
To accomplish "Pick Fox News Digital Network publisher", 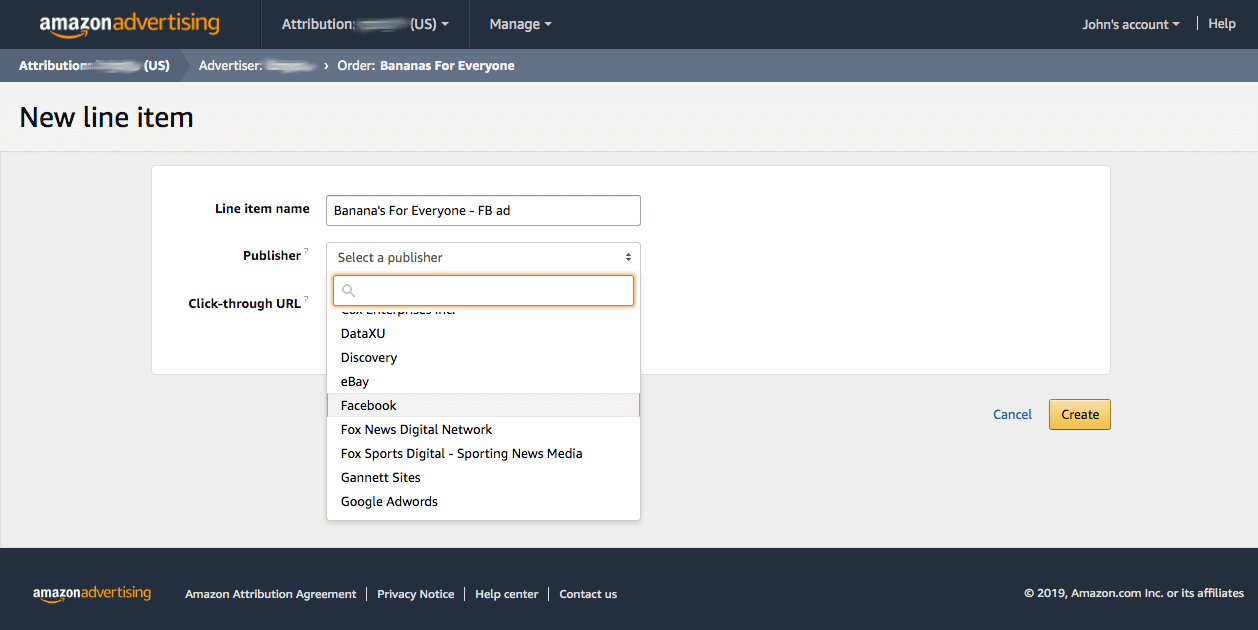I will click(x=483, y=430).
